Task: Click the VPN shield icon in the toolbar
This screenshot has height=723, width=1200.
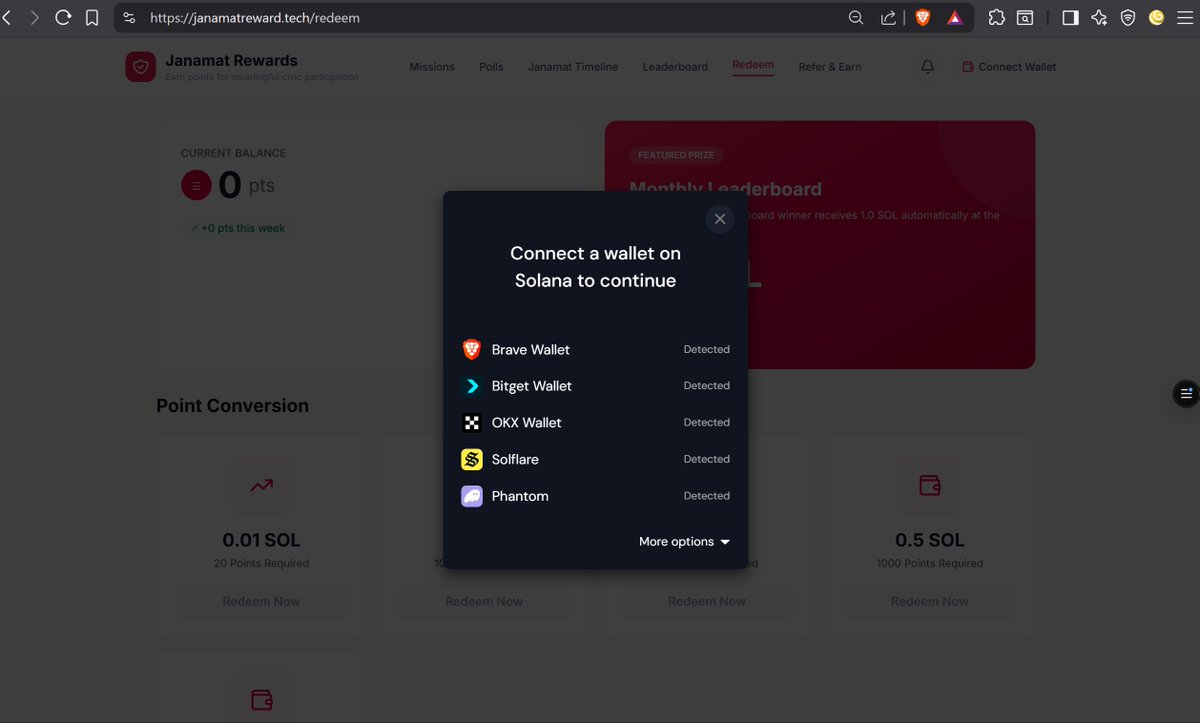Action: (1128, 18)
